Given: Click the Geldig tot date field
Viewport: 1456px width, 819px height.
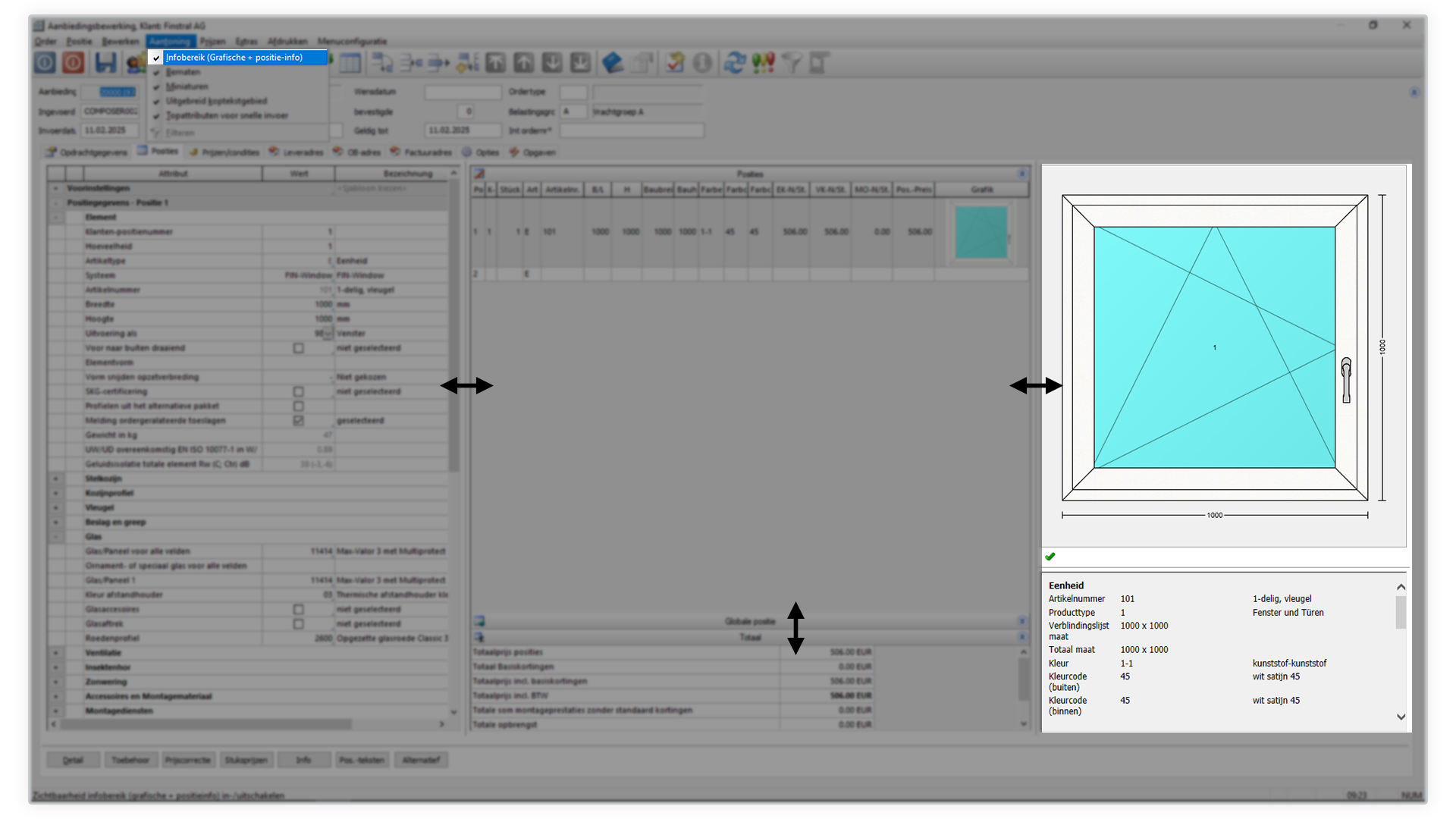Looking at the screenshot, I should tap(462, 130).
